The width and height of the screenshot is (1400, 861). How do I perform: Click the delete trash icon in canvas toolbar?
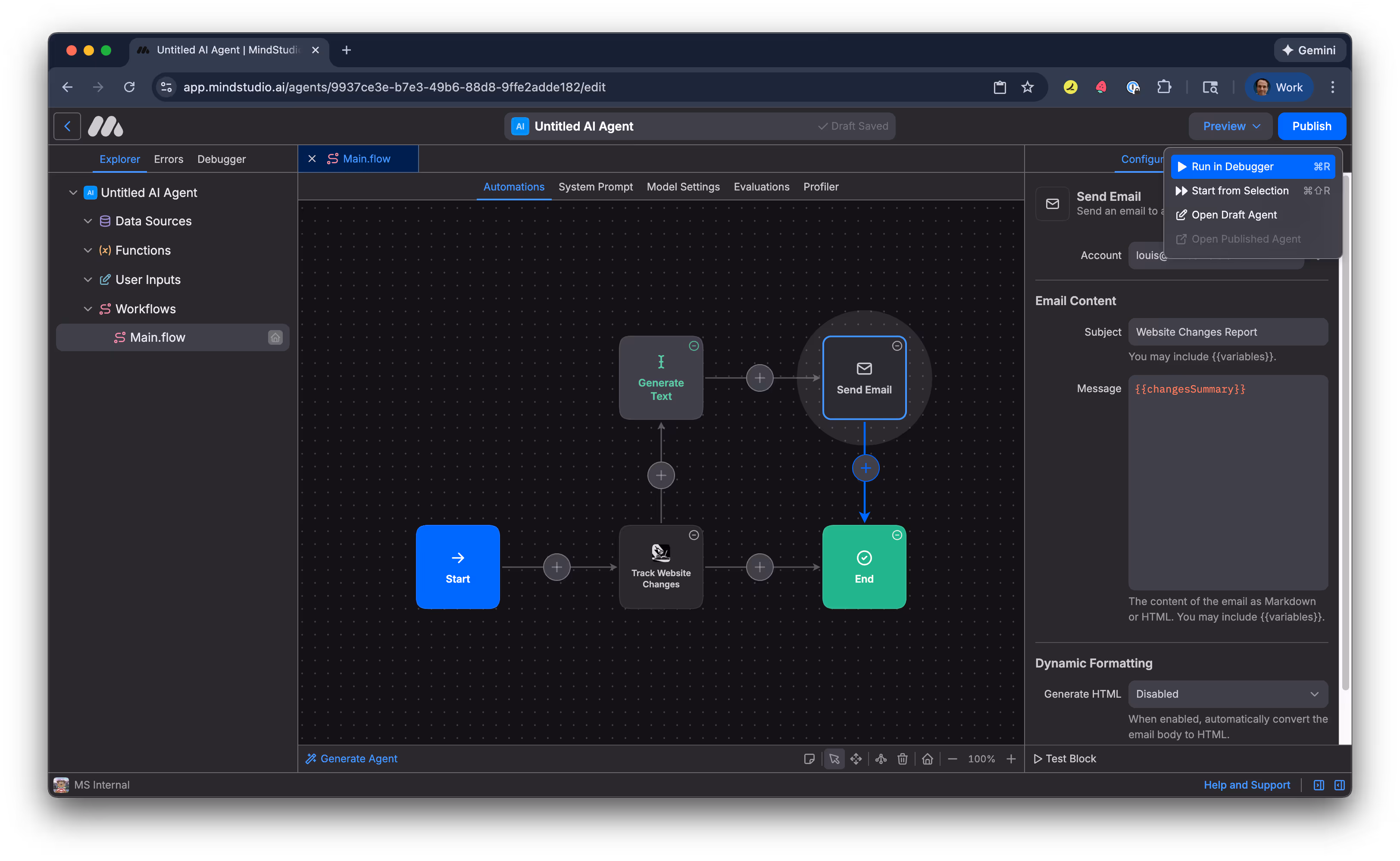pos(902,758)
